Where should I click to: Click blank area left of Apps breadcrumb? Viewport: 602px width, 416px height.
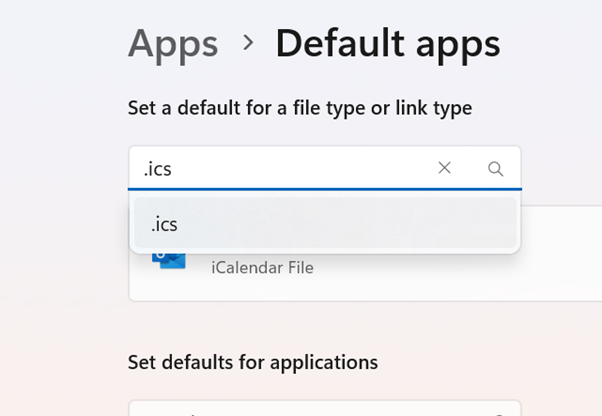[60, 44]
